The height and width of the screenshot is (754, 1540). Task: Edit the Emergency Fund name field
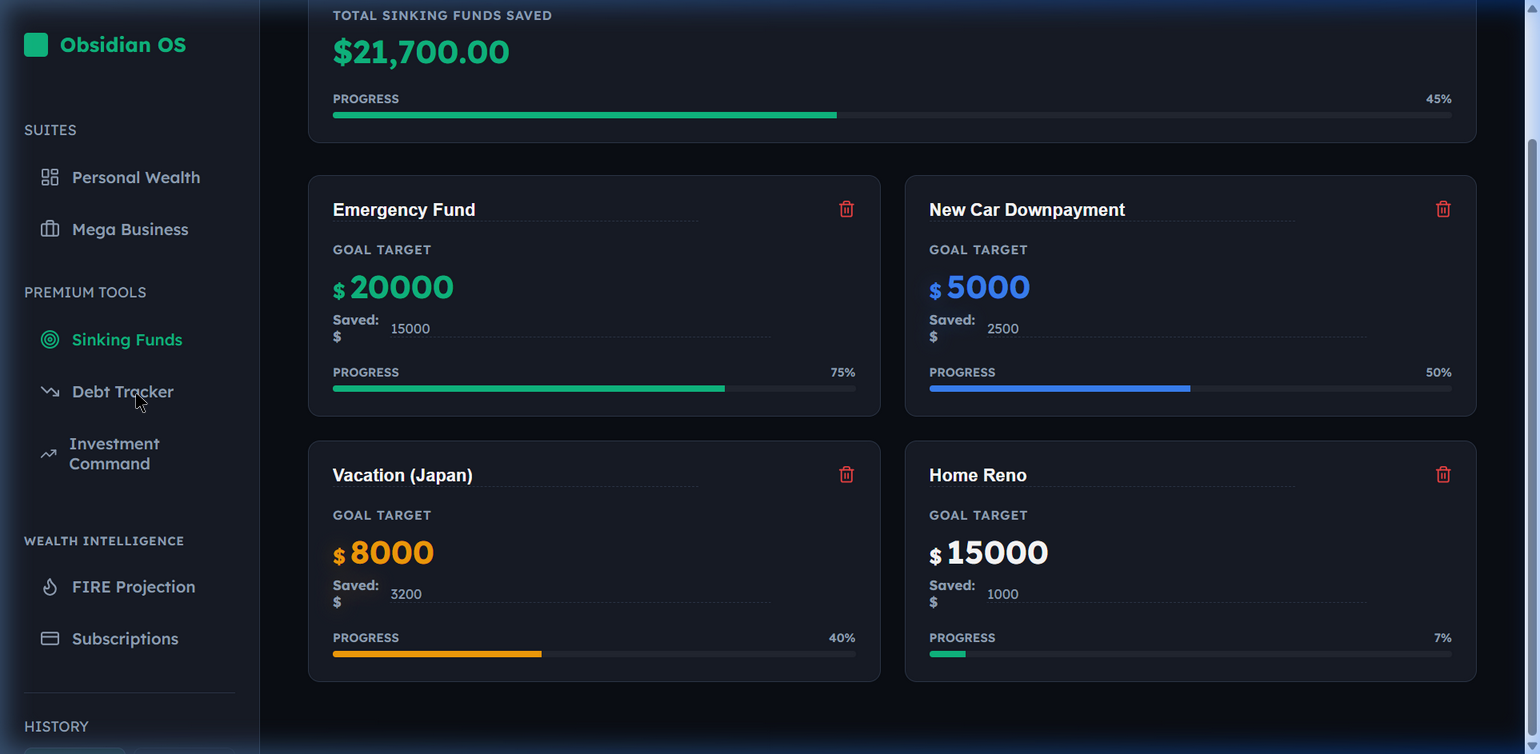point(516,210)
